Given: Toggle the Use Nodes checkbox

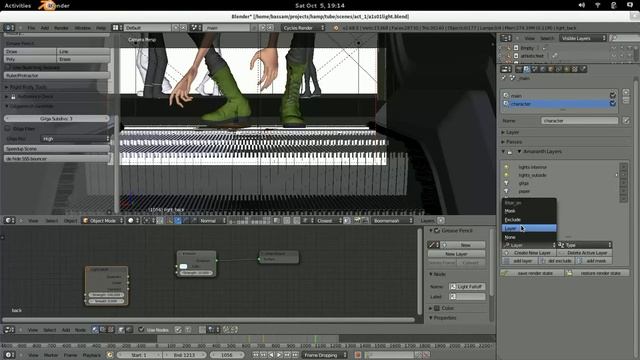Looking at the screenshot, I should [141, 329].
